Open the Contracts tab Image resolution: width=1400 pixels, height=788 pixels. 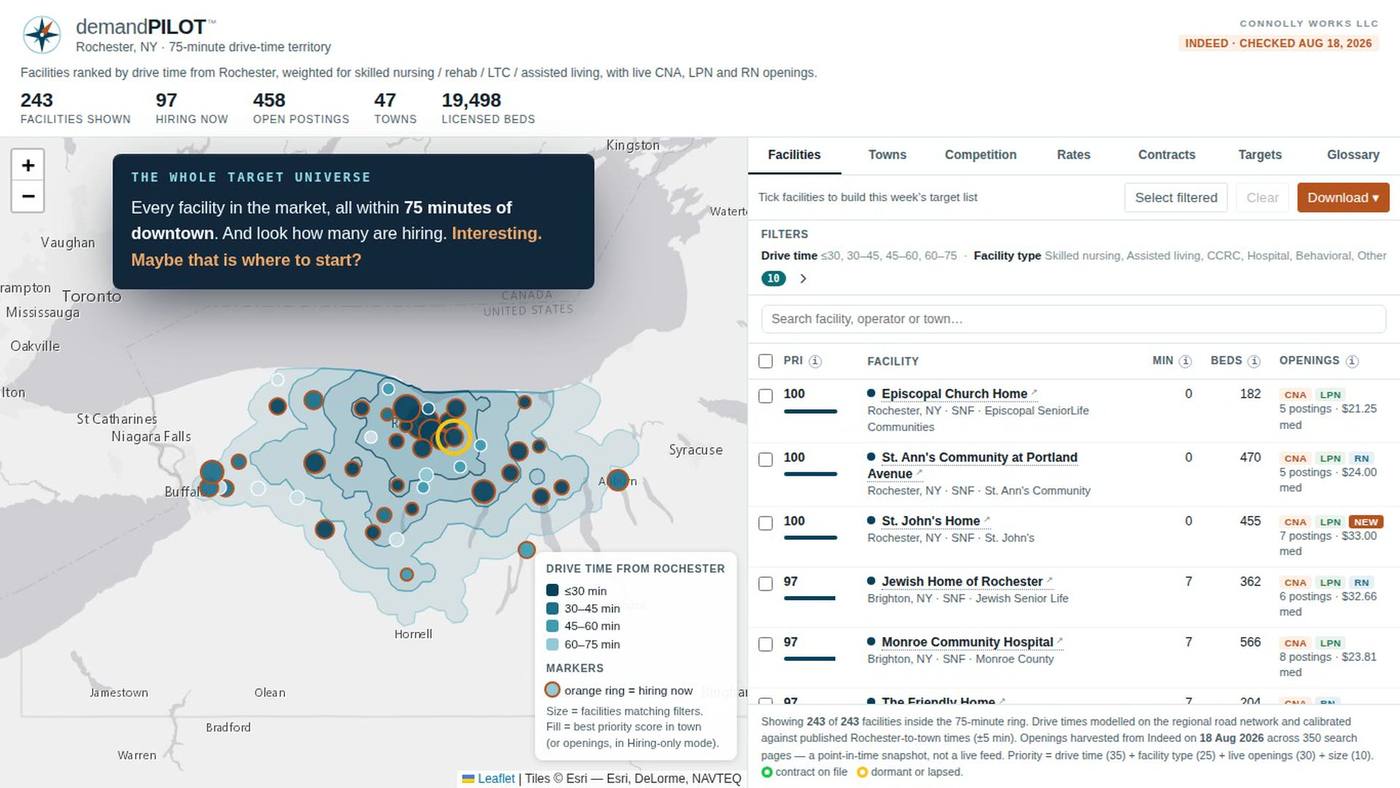coord(1166,155)
